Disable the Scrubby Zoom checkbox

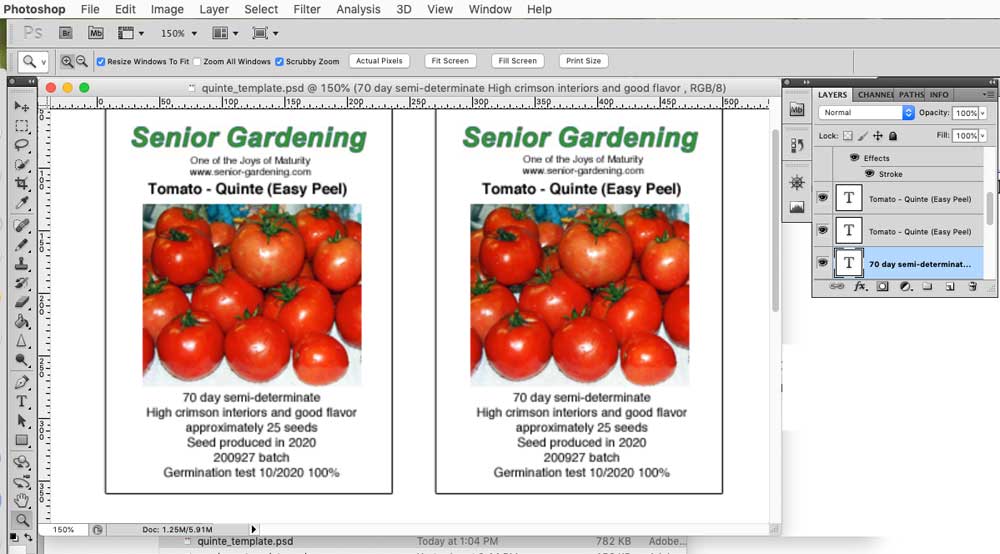tap(279, 62)
